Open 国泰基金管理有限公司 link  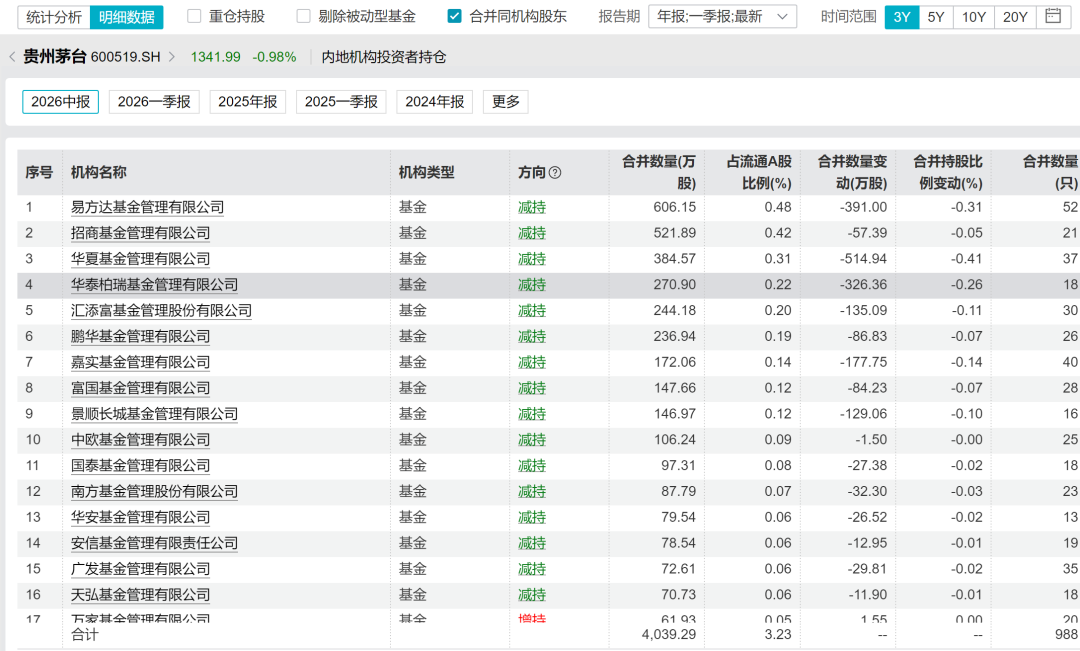pyautogui.click(x=141, y=466)
